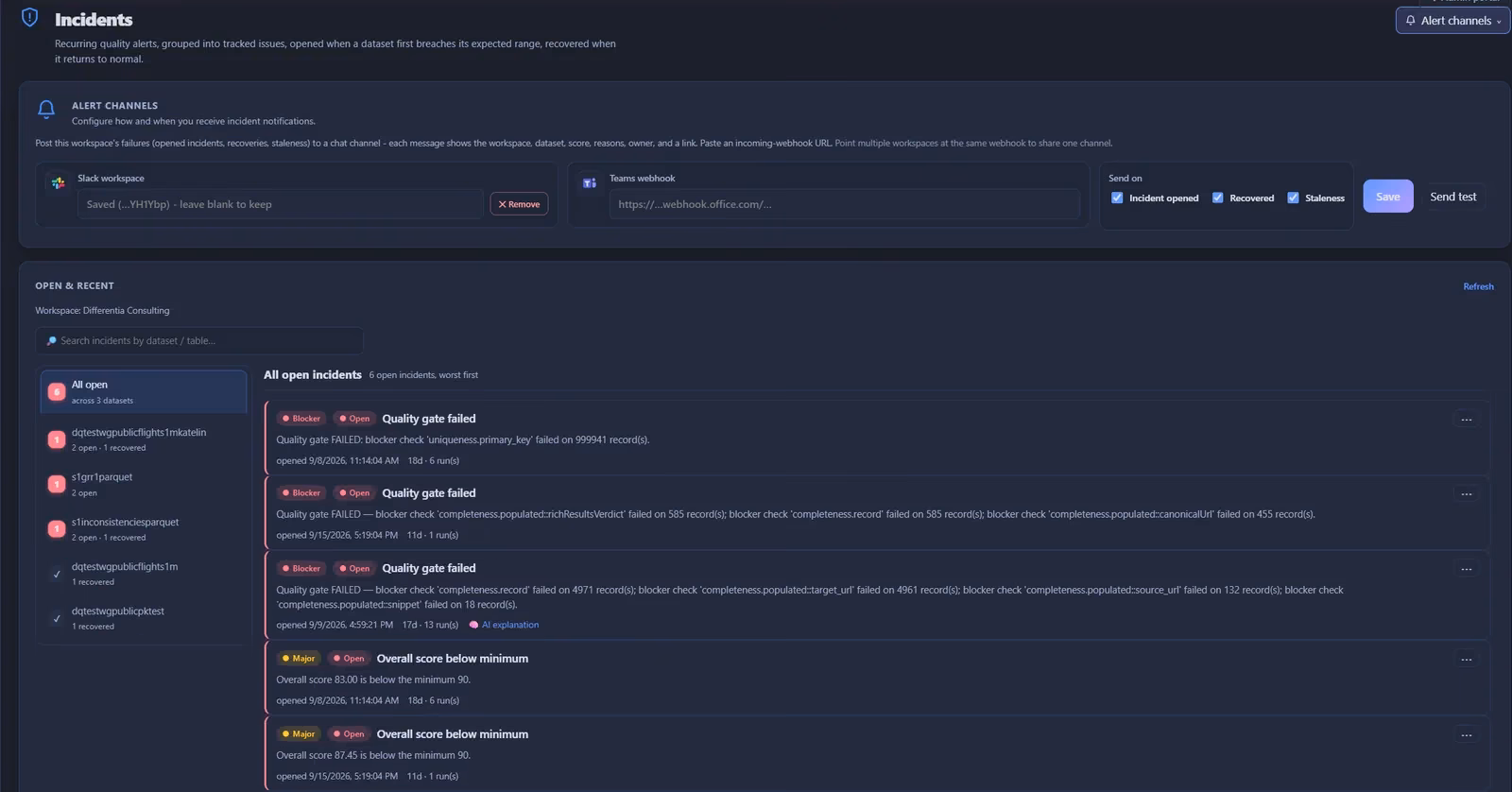
Task: Open the three-dot menu for score 87.45 incident
Action: [1467, 735]
